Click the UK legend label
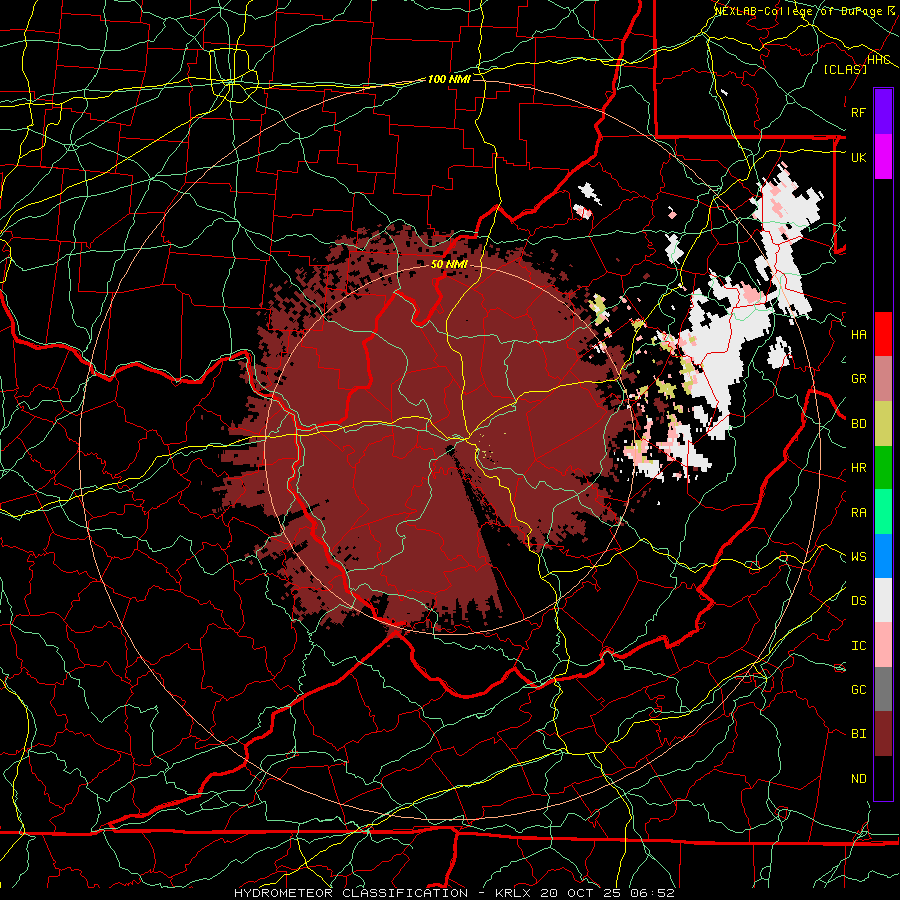The height and width of the screenshot is (900, 900). [x=858, y=157]
